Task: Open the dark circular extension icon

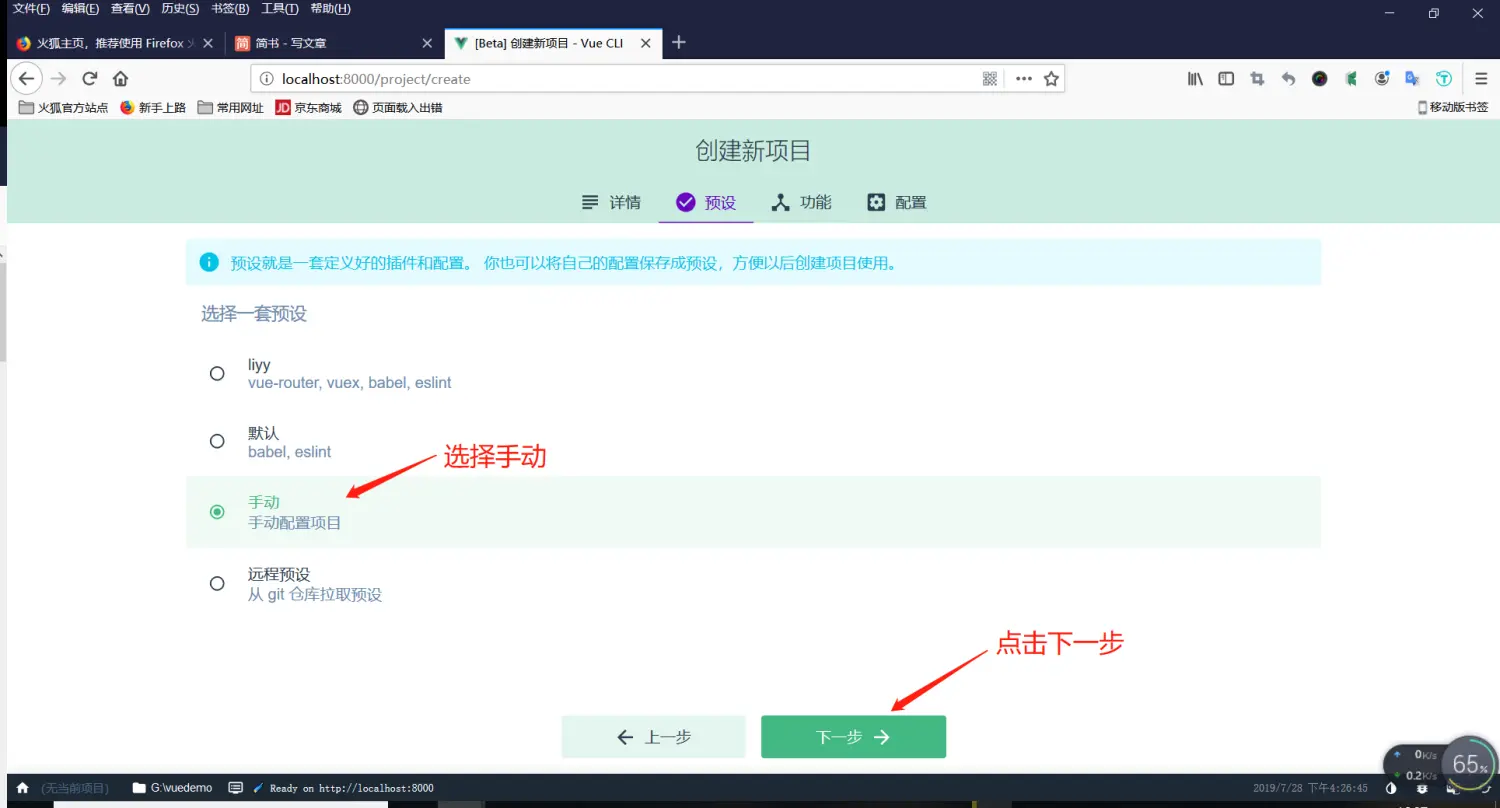Action: pyautogui.click(x=1320, y=79)
